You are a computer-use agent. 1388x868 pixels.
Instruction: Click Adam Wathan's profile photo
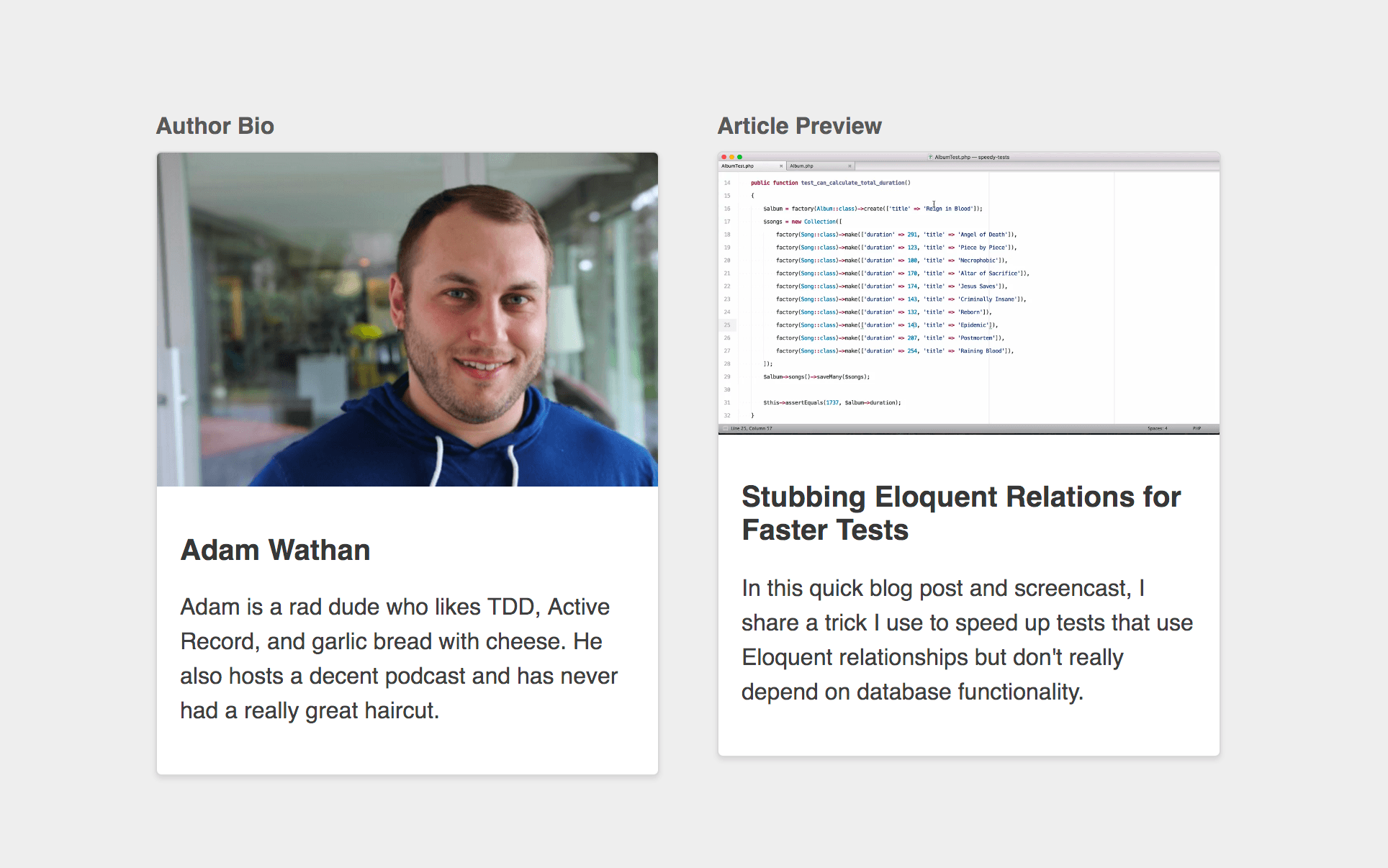pyautogui.click(x=407, y=320)
